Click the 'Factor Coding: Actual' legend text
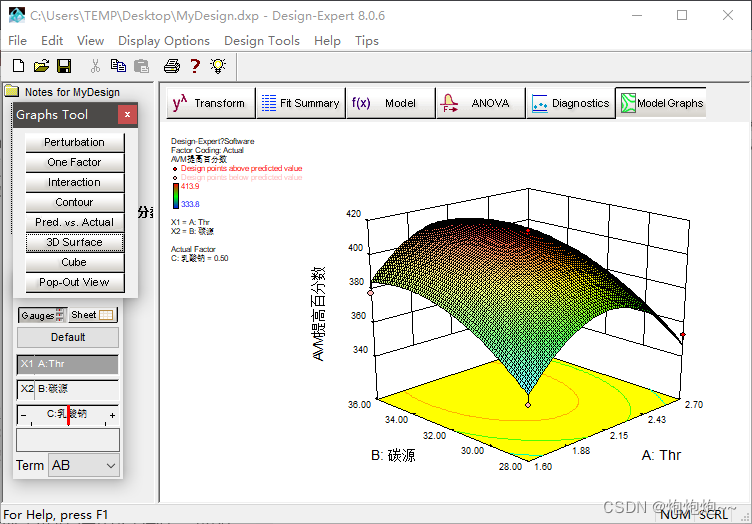Viewport: 752px width, 524px height. click(207, 150)
